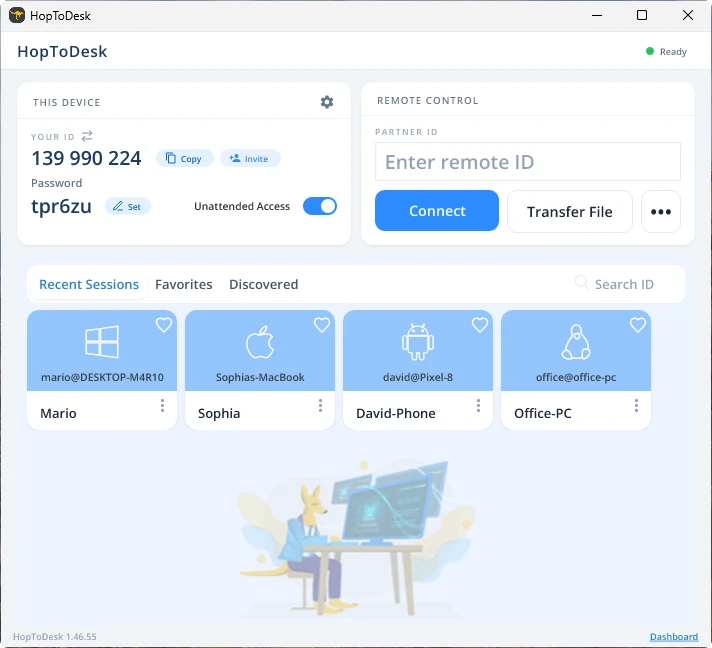Focus the Enter remote ID field
Screen dimensions: 712x648
click(x=528, y=162)
